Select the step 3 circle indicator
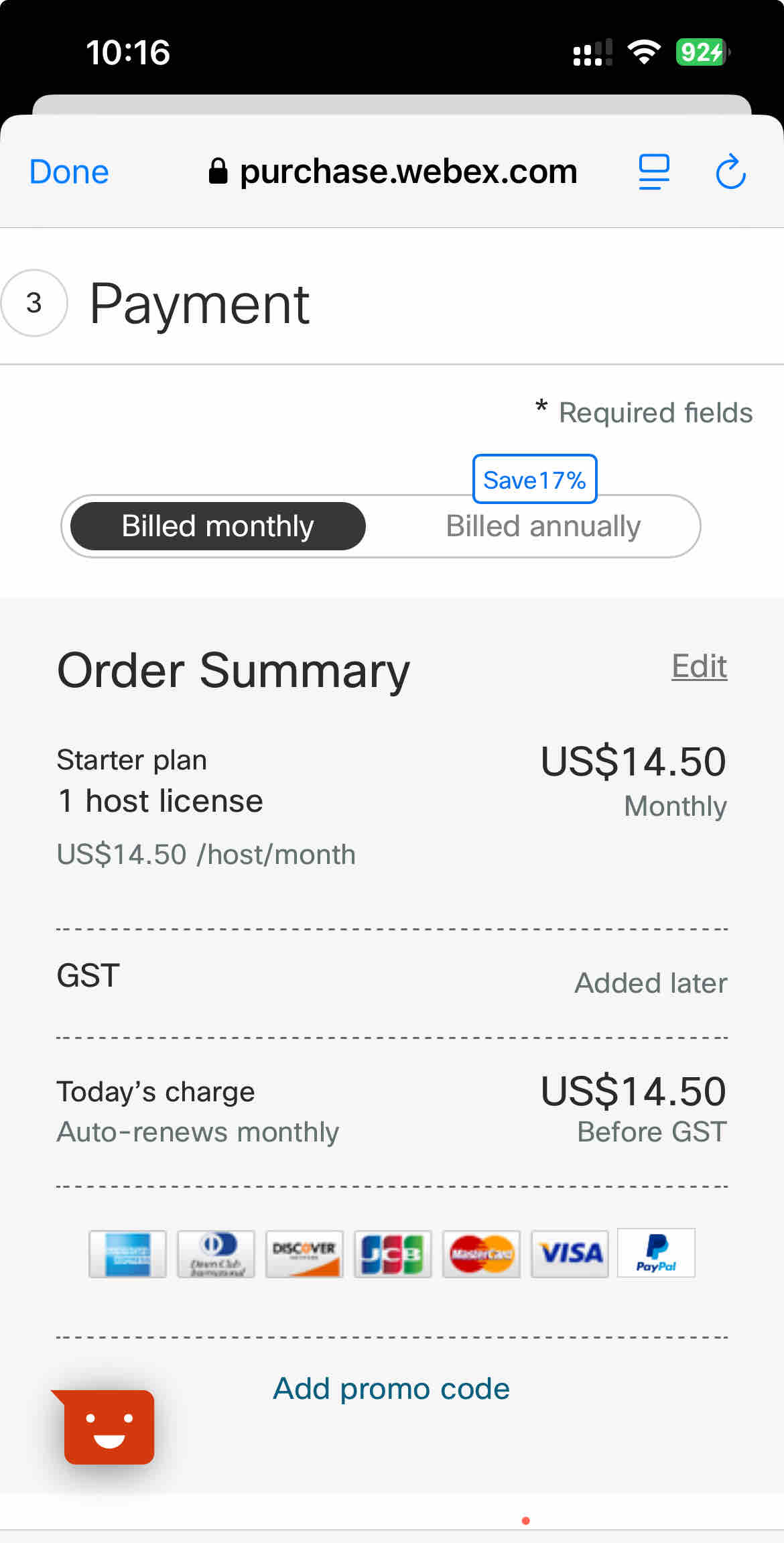 point(34,303)
